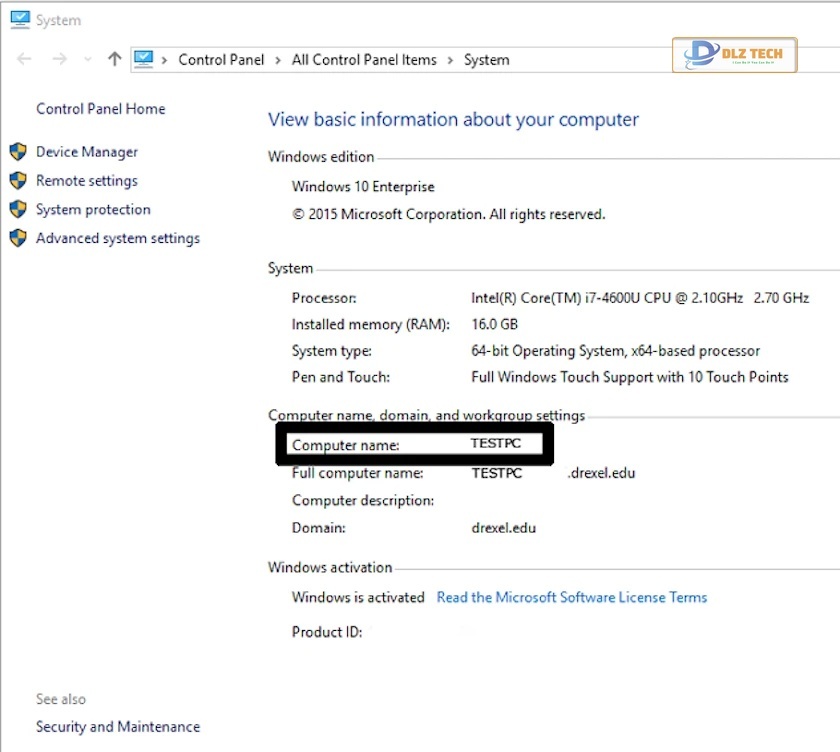Click the DLZ Tech logo
The height and width of the screenshot is (752, 840).
tap(734, 55)
